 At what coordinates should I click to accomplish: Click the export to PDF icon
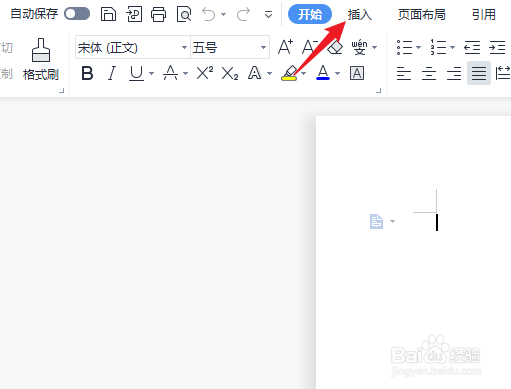click(x=134, y=14)
